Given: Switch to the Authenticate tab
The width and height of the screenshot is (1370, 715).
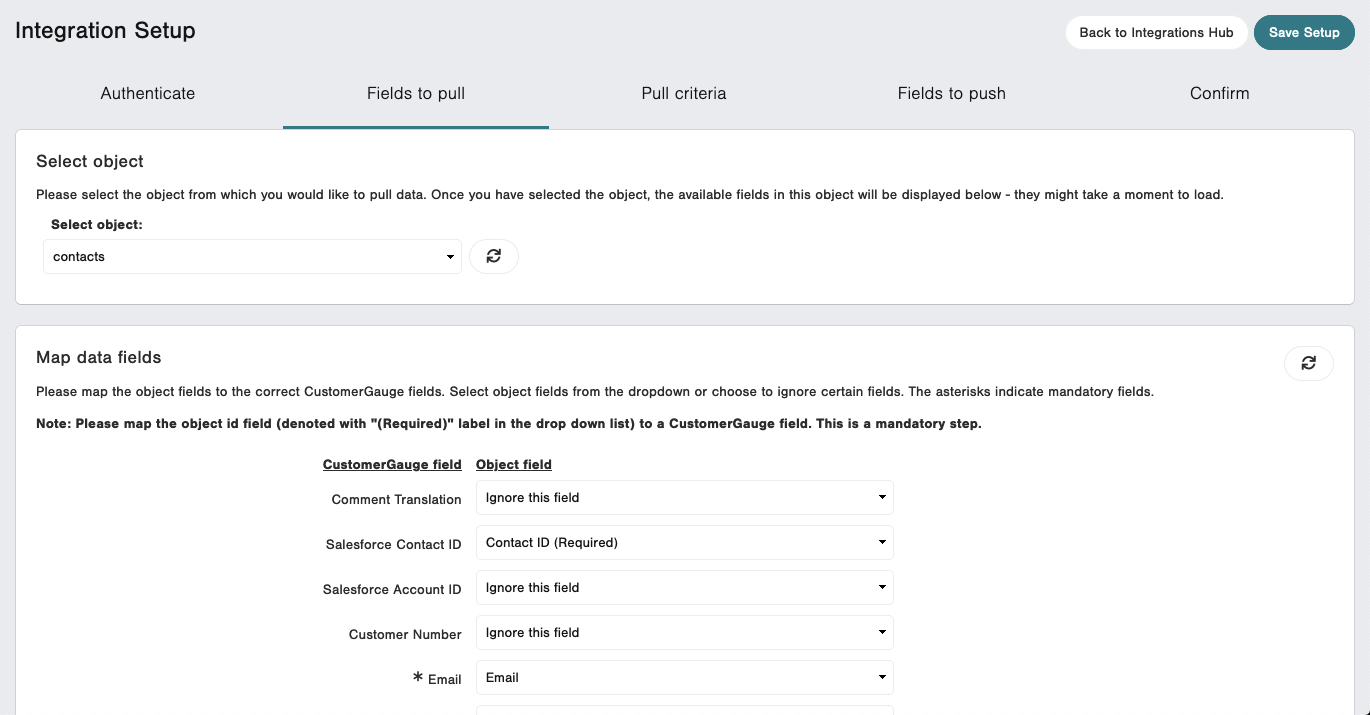Looking at the screenshot, I should coord(148,94).
